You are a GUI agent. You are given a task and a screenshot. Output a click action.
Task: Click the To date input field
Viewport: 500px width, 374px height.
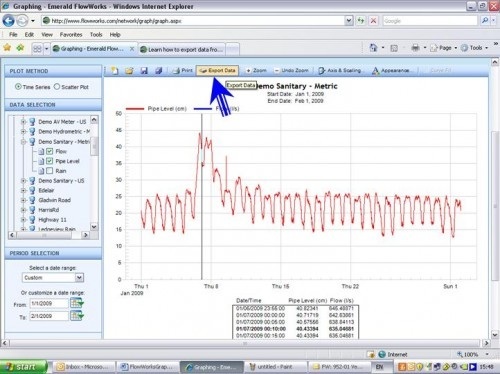pos(49,316)
